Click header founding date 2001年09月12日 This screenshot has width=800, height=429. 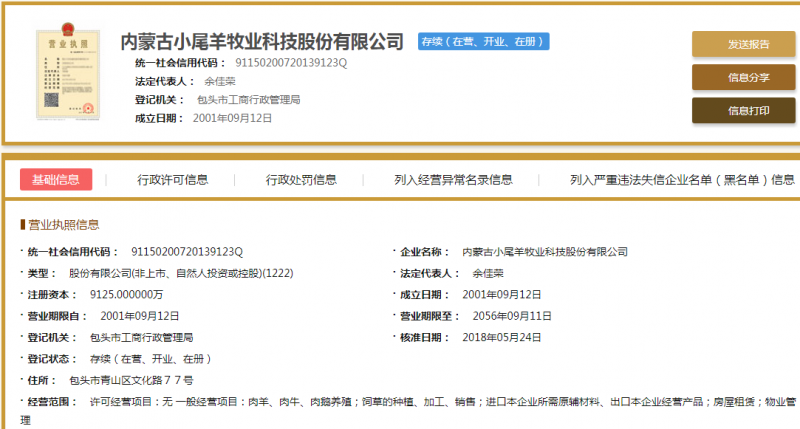[232, 118]
